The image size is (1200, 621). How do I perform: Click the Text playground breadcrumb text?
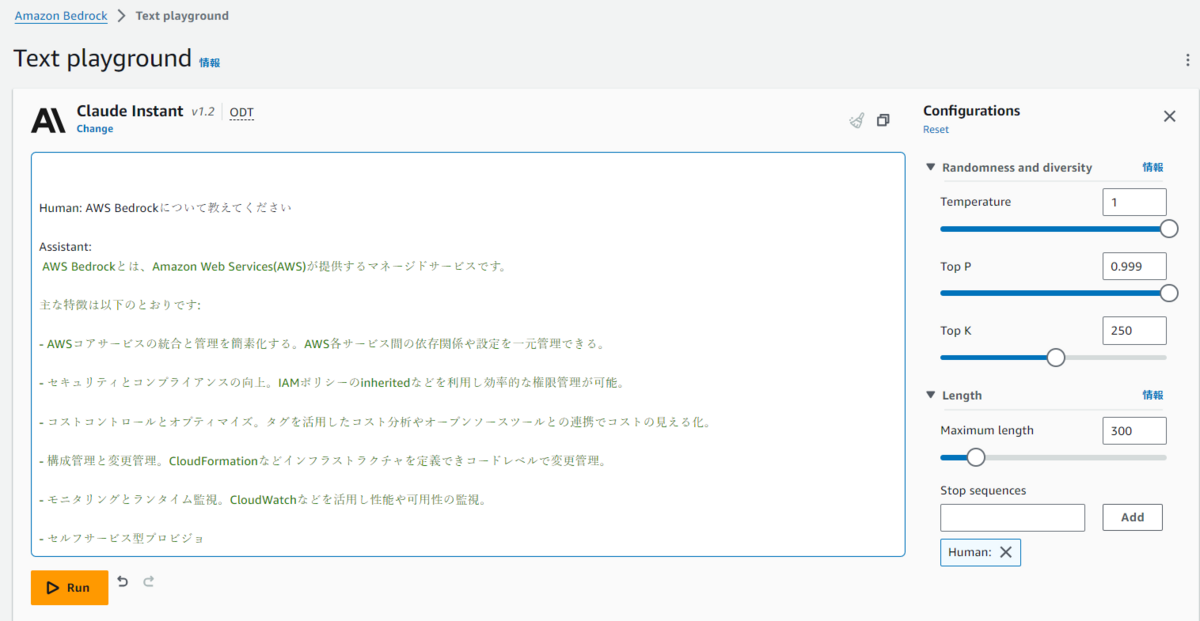(x=182, y=16)
